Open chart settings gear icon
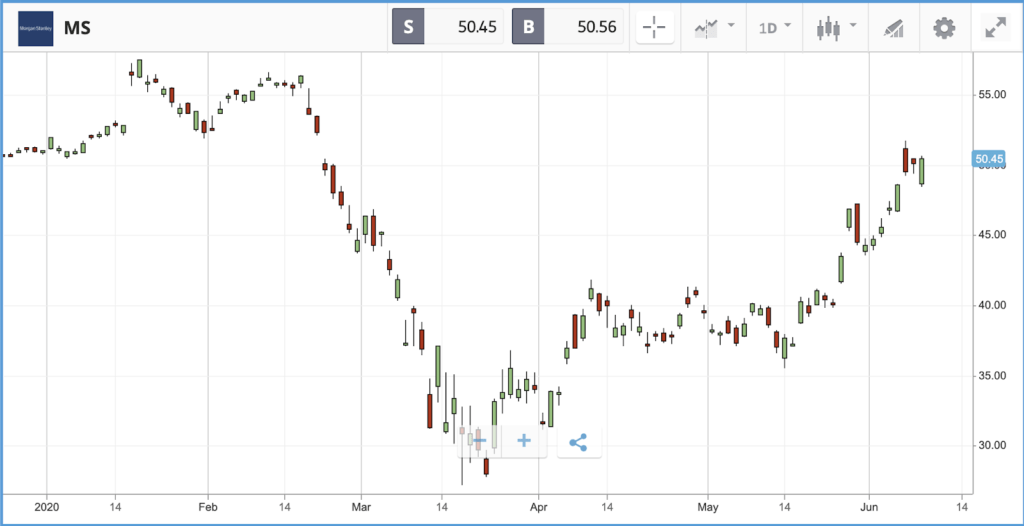 [944, 27]
